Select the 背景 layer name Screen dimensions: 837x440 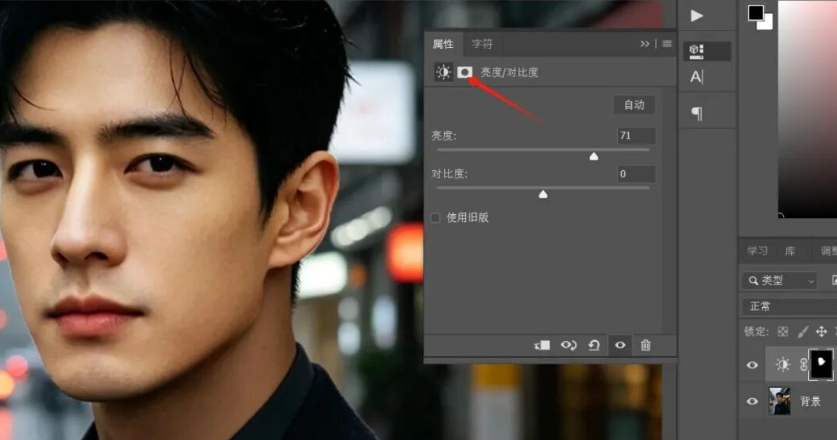[810, 401]
